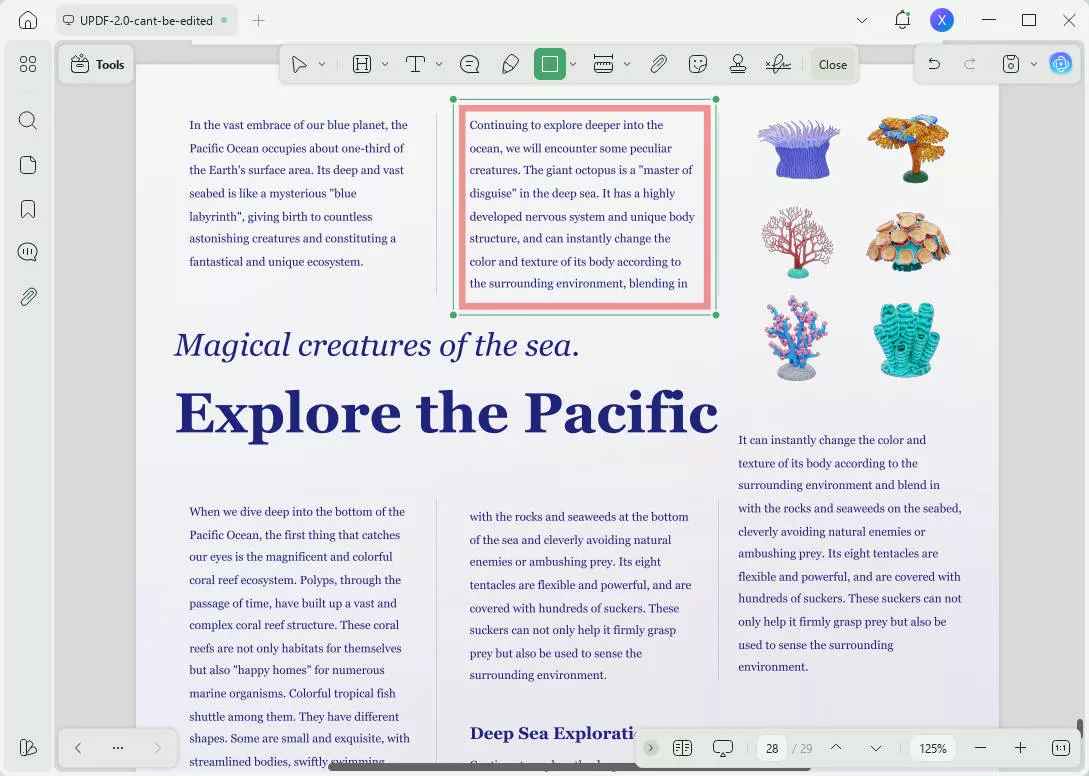
Task: Switch to two-page reading view
Action: pyautogui.click(x=683, y=748)
